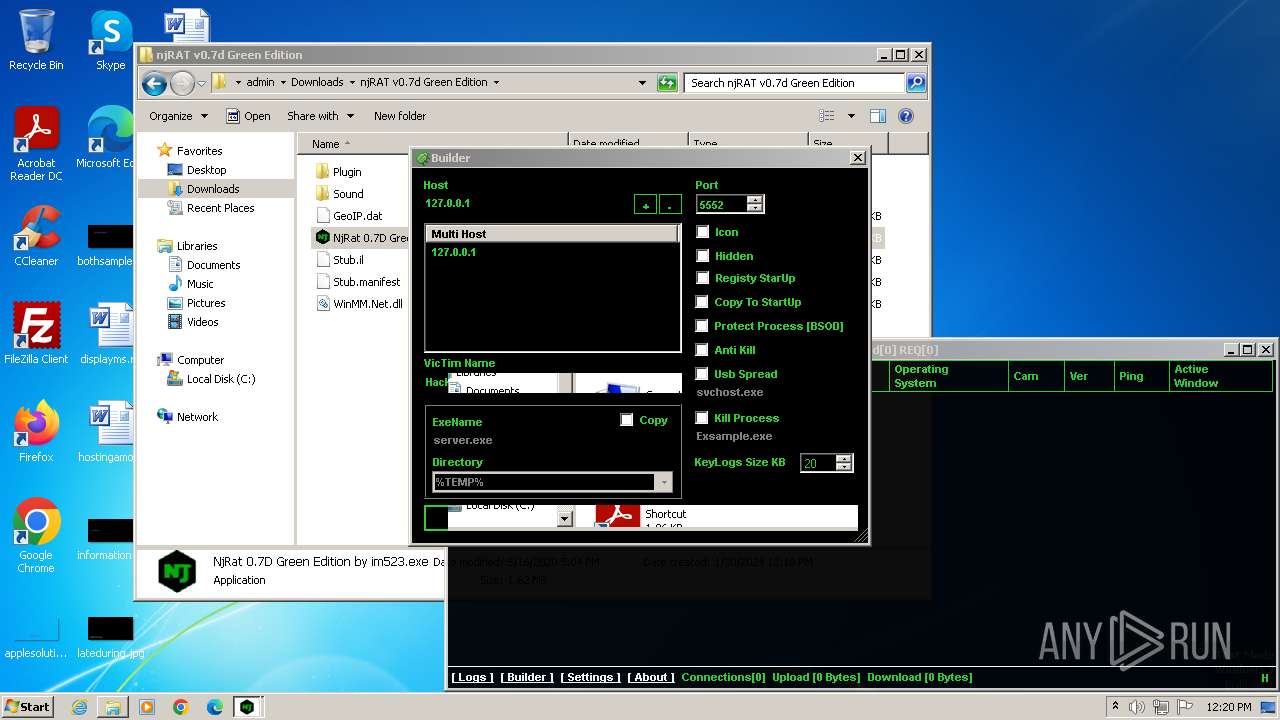
Task: Toggle the preview pane icon
Action: (877, 116)
